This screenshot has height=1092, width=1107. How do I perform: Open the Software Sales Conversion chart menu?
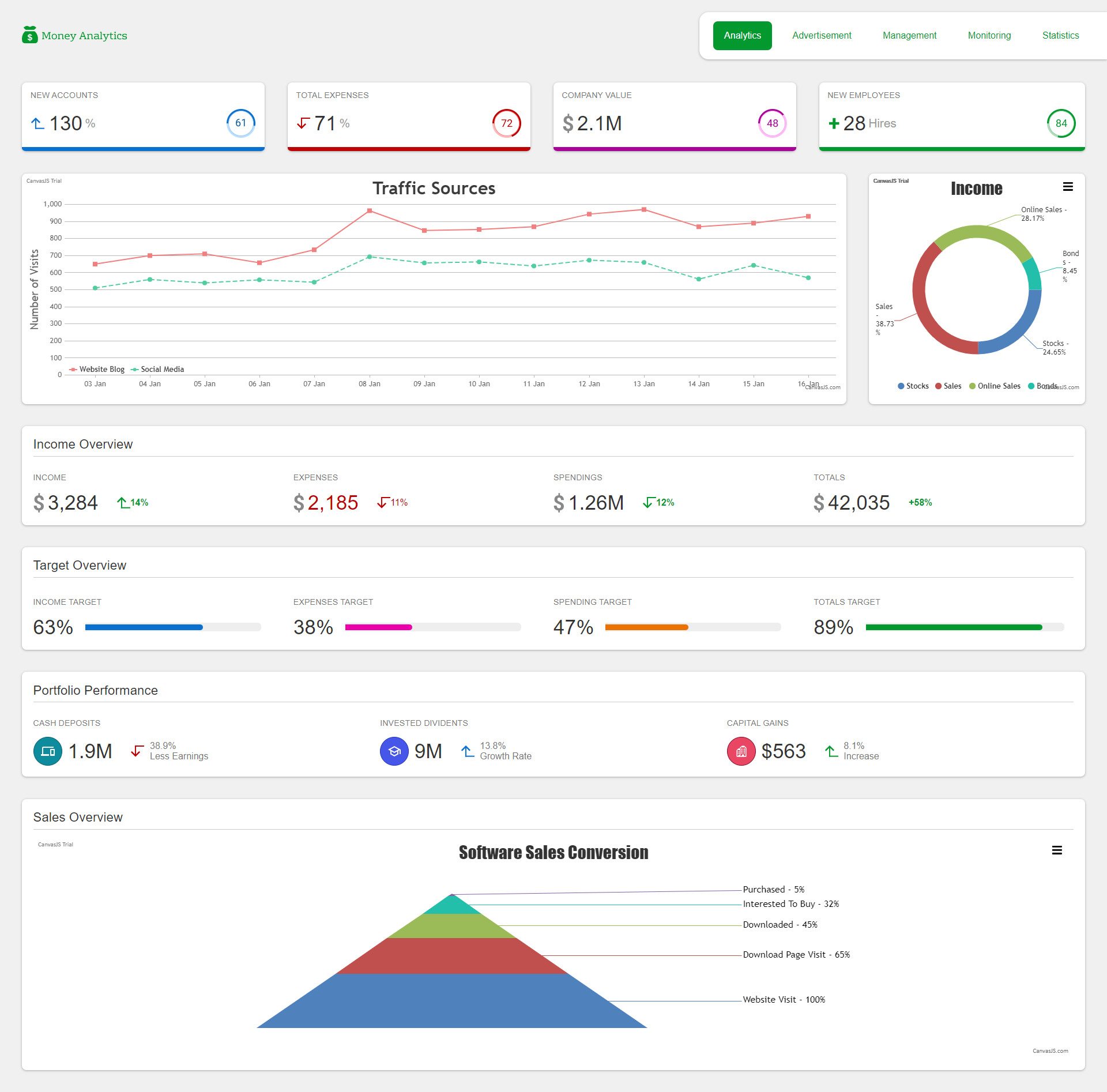pyautogui.click(x=1057, y=850)
